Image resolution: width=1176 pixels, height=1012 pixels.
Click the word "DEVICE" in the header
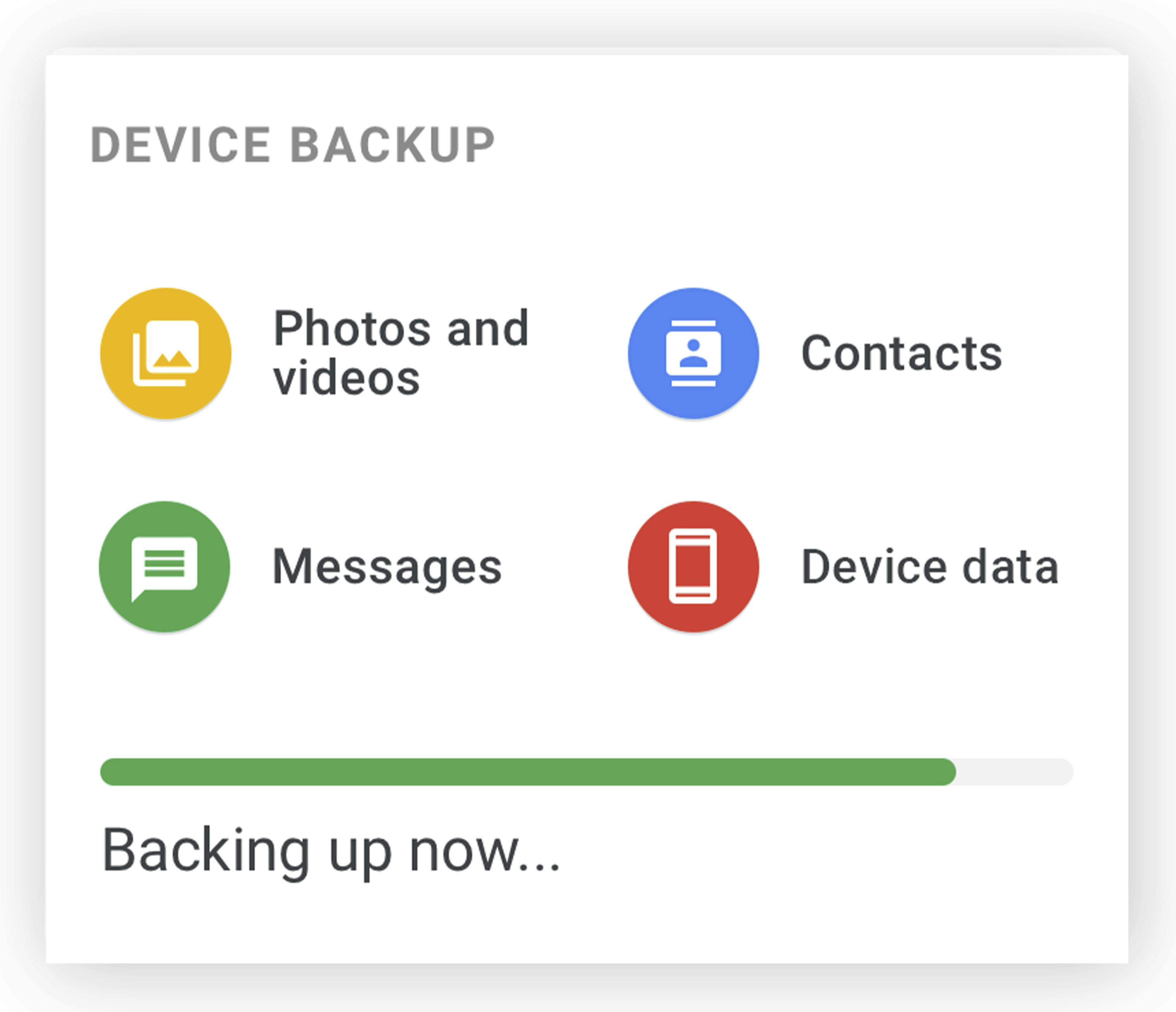click(x=181, y=145)
